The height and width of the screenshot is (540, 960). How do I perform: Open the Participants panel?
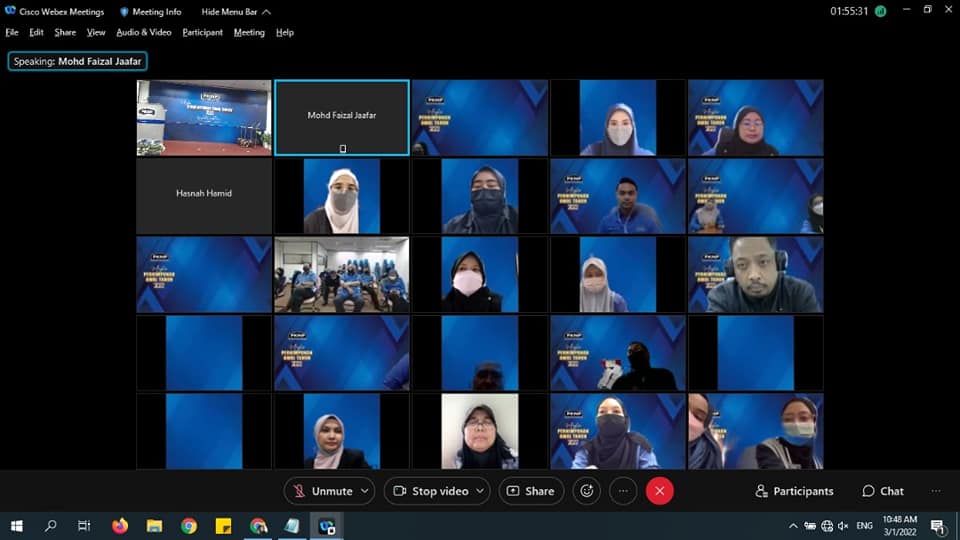(x=794, y=491)
